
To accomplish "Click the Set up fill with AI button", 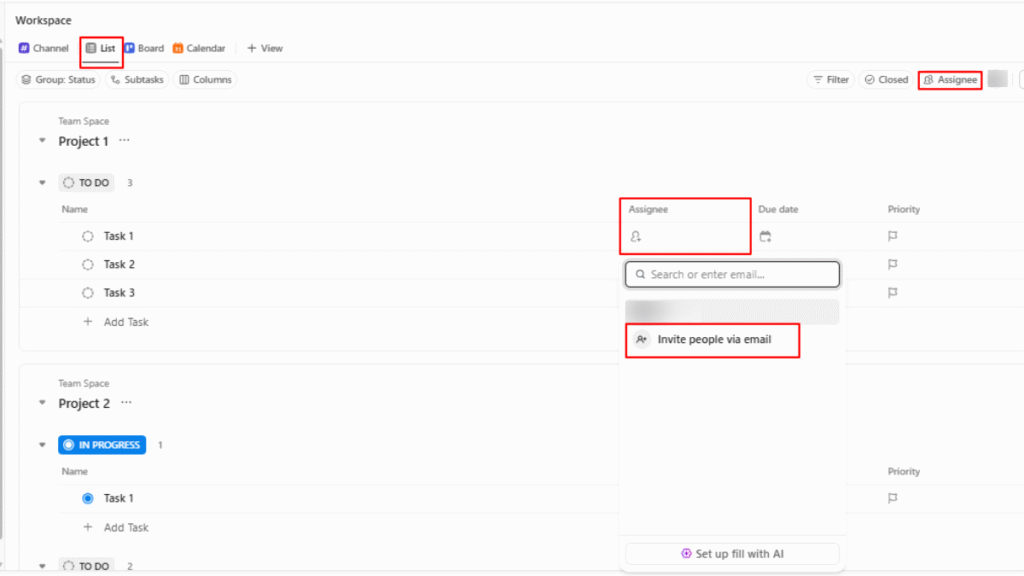I will tap(731, 553).
